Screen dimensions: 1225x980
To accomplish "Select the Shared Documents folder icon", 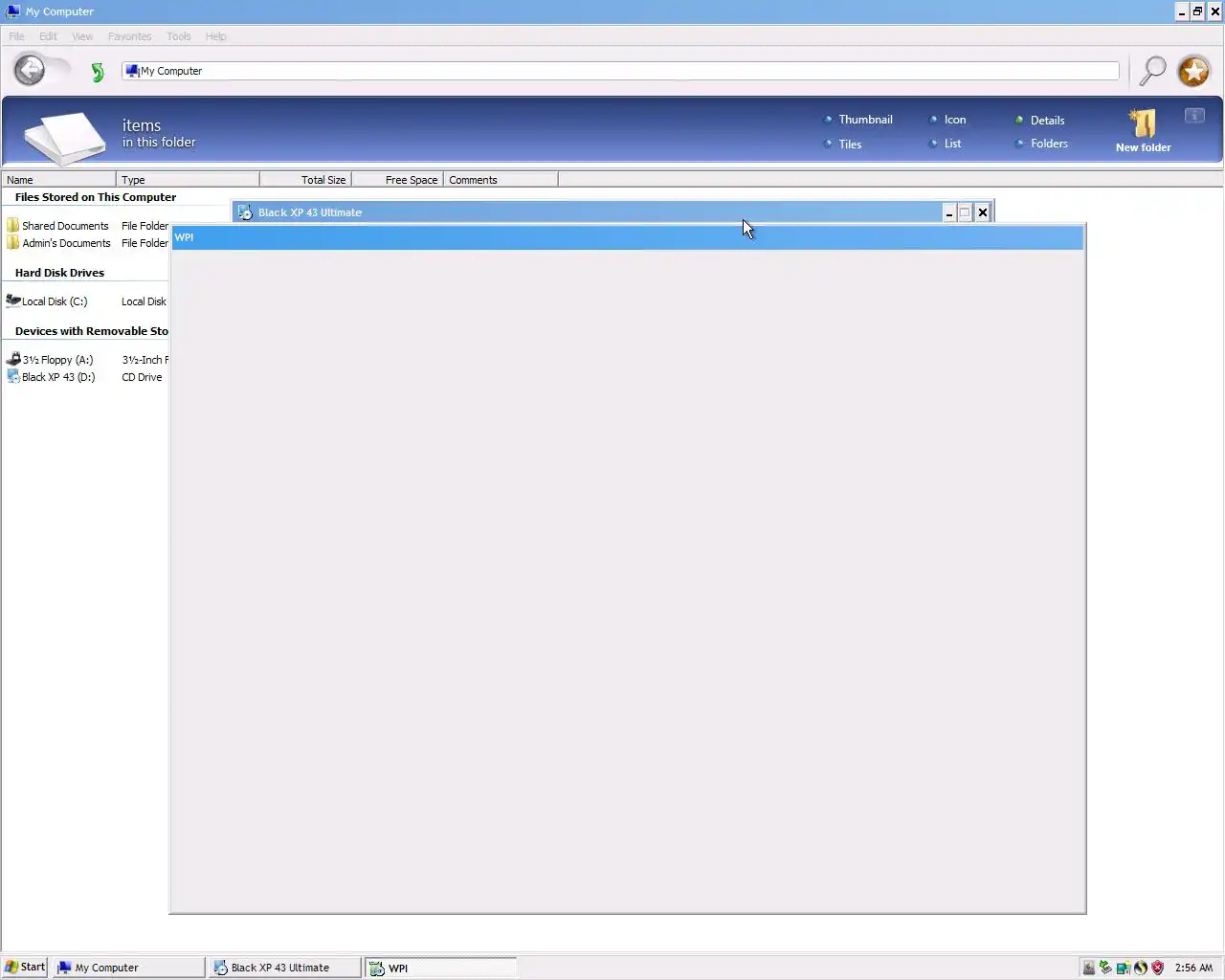I will pyautogui.click(x=12, y=226).
